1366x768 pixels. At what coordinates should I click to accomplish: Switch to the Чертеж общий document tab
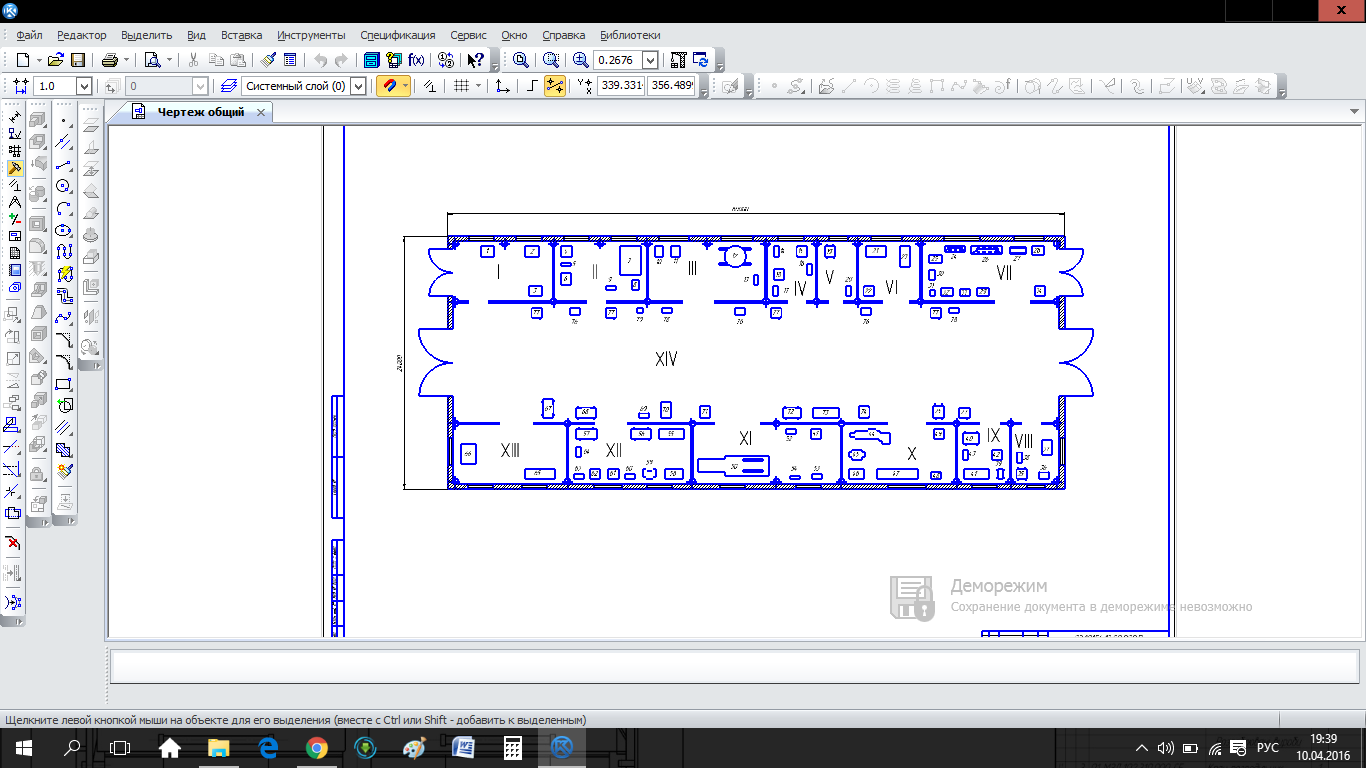200,112
